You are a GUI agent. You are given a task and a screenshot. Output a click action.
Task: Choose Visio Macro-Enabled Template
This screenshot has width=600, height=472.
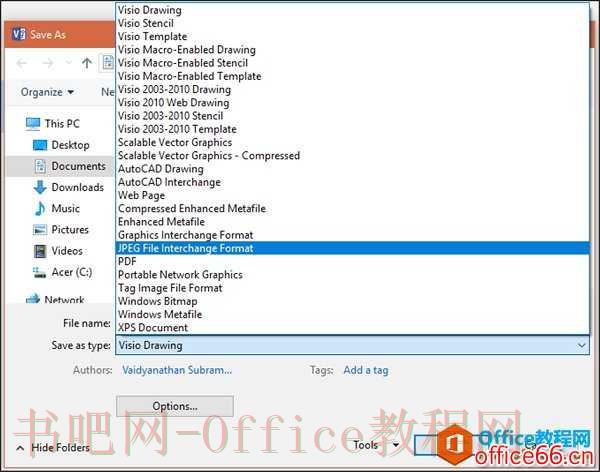pyautogui.click(x=352, y=76)
